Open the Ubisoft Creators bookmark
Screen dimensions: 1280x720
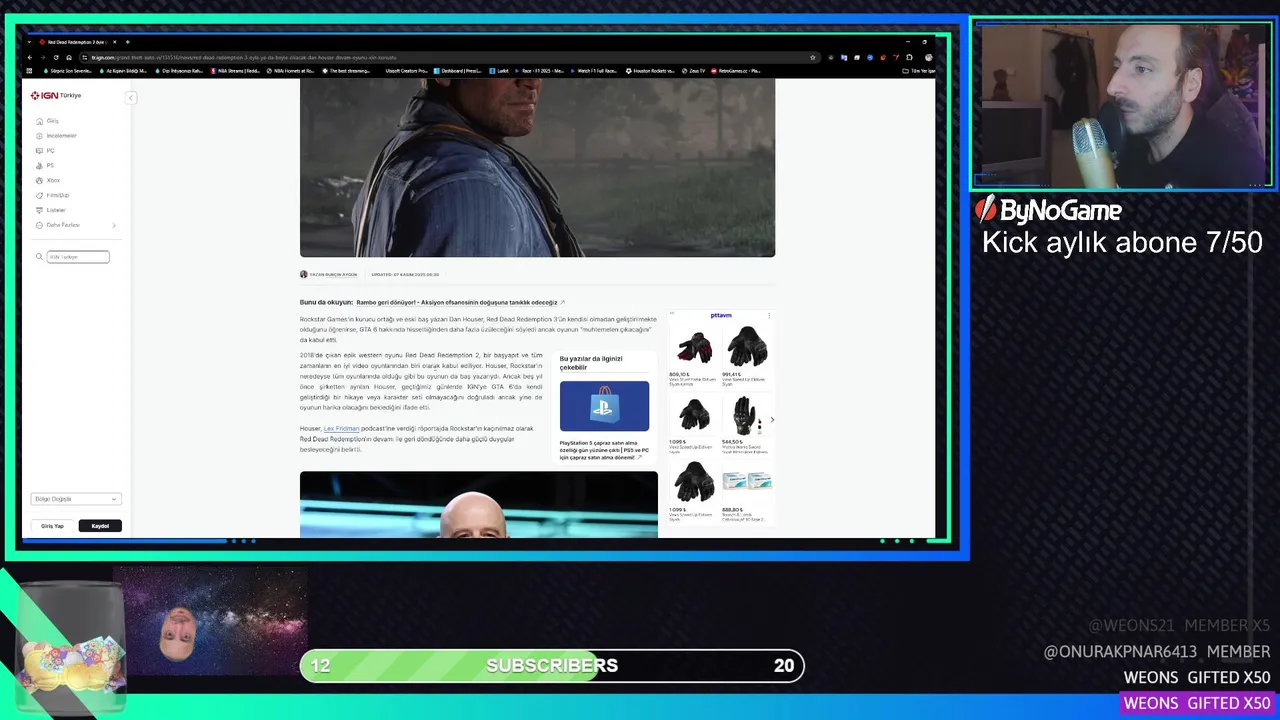[406, 71]
